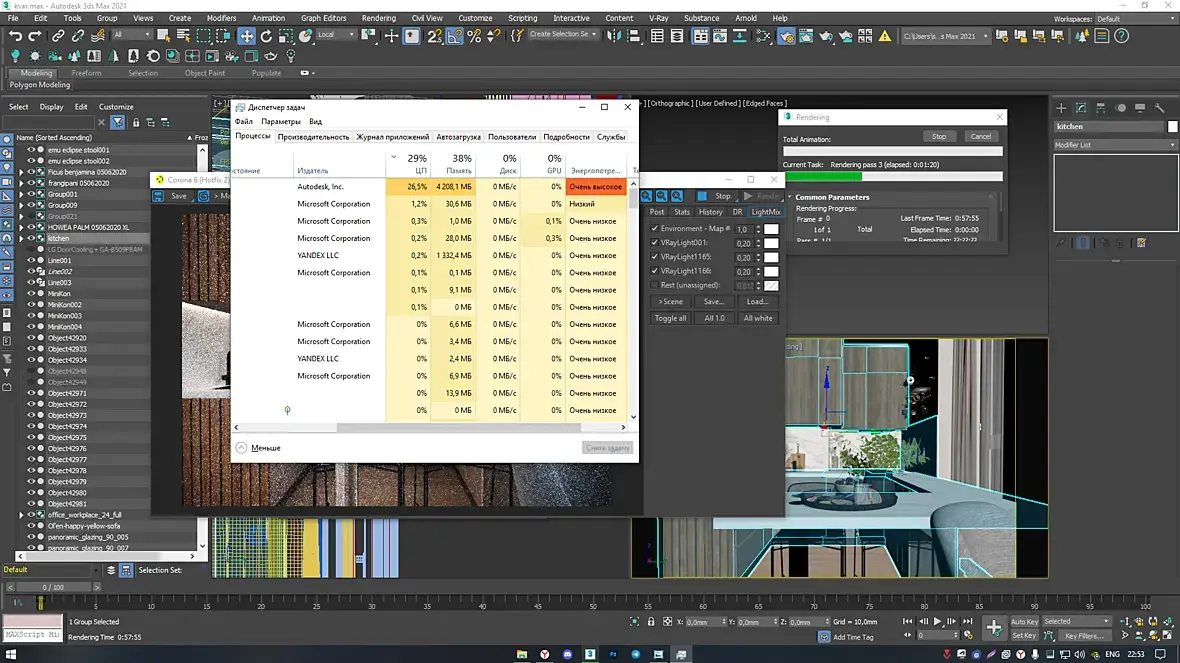Image resolution: width=1180 pixels, height=663 pixels.
Task: Click the Toggle all LightMix button
Action: [671, 318]
